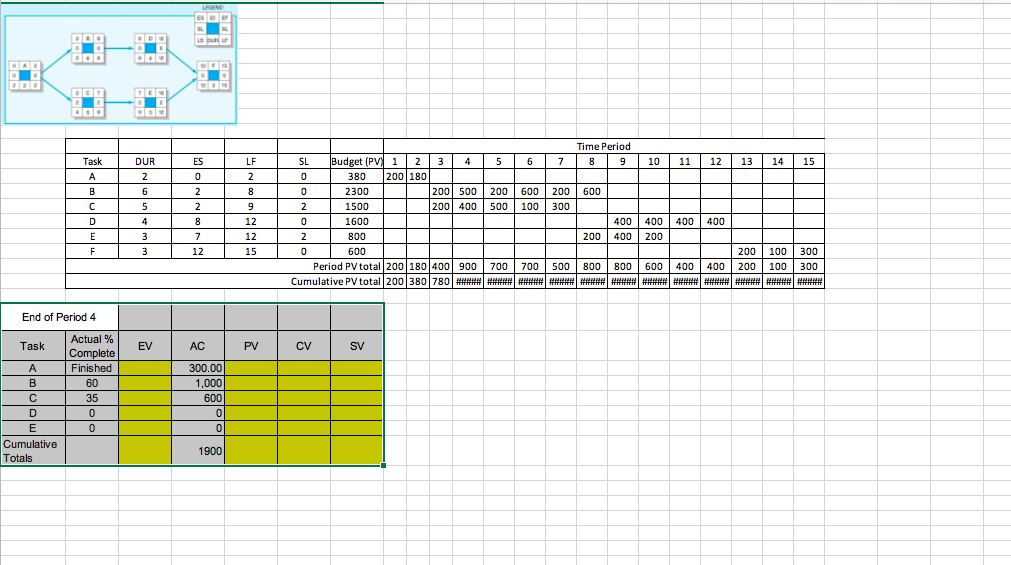Click the yellow CV cell for task B

pos(304,383)
